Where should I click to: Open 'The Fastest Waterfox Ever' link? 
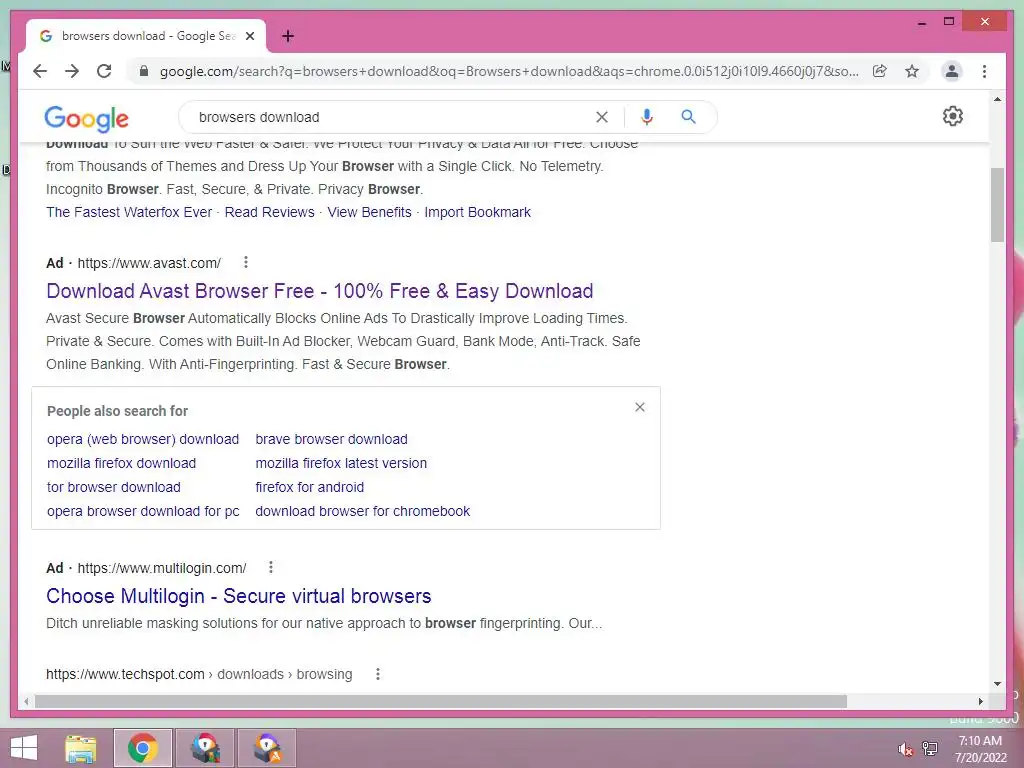click(x=129, y=212)
